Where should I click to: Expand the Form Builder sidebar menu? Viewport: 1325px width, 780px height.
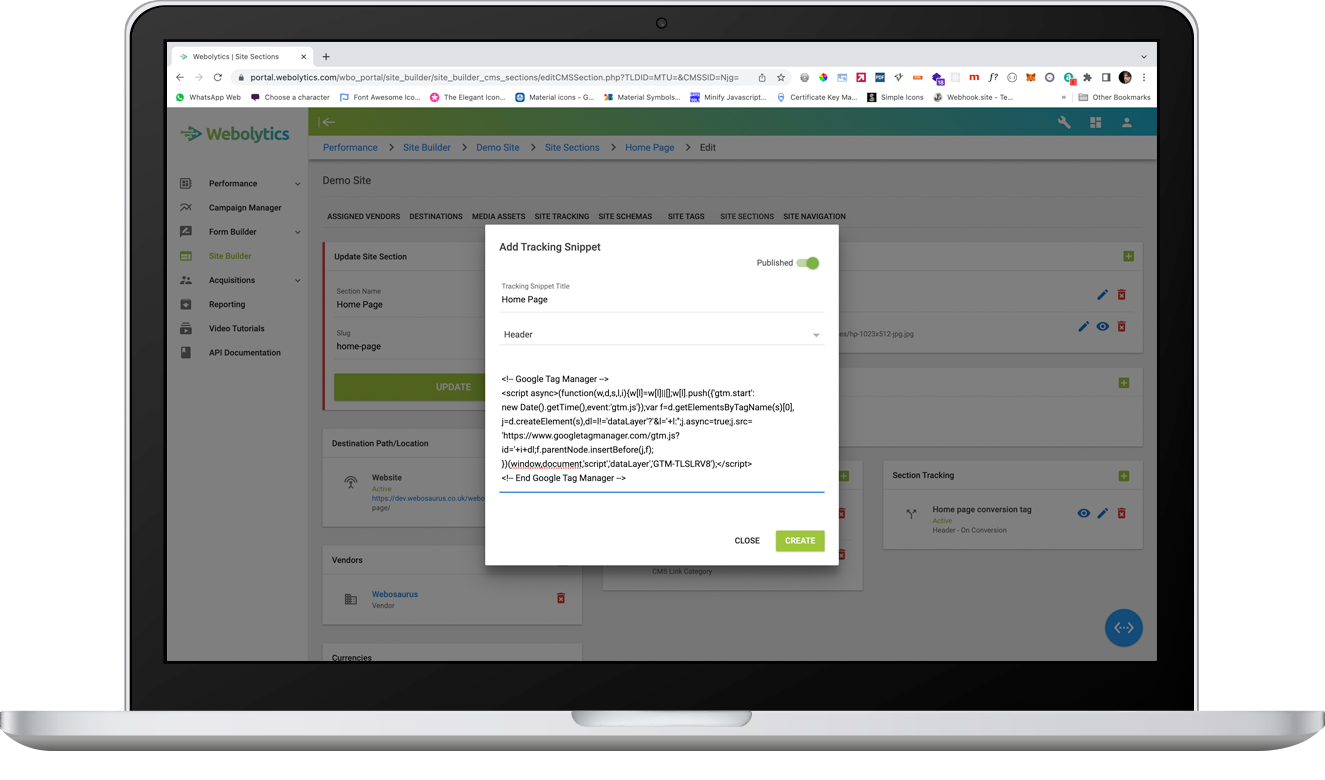tap(297, 232)
